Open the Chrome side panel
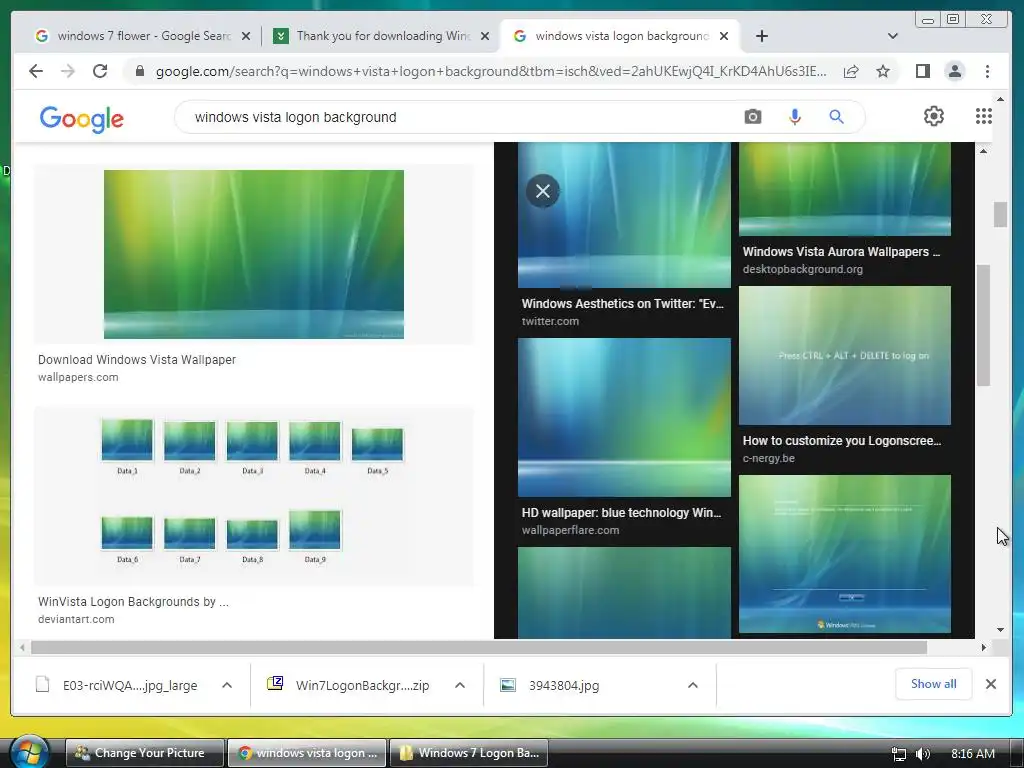1024x768 pixels. coord(922,71)
